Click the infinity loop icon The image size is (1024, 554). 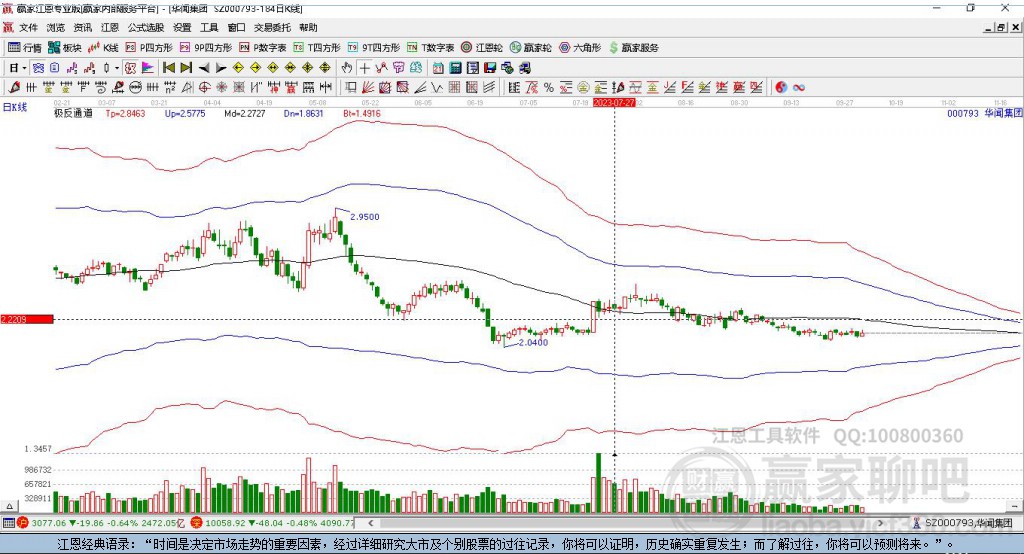coord(799,87)
